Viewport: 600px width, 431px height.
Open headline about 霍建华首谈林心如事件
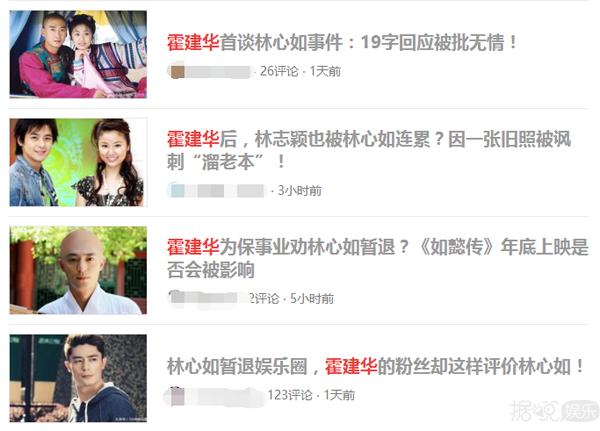(x=342, y=42)
